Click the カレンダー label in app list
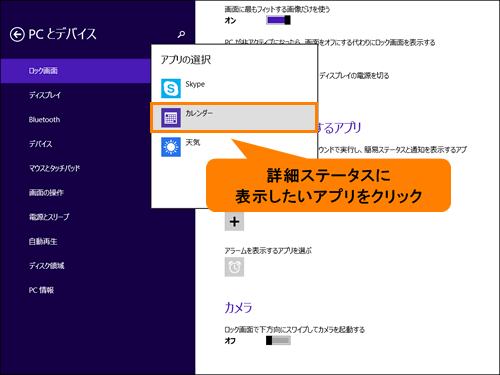The width and height of the screenshot is (500, 375). pyautogui.click(x=199, y=113)
